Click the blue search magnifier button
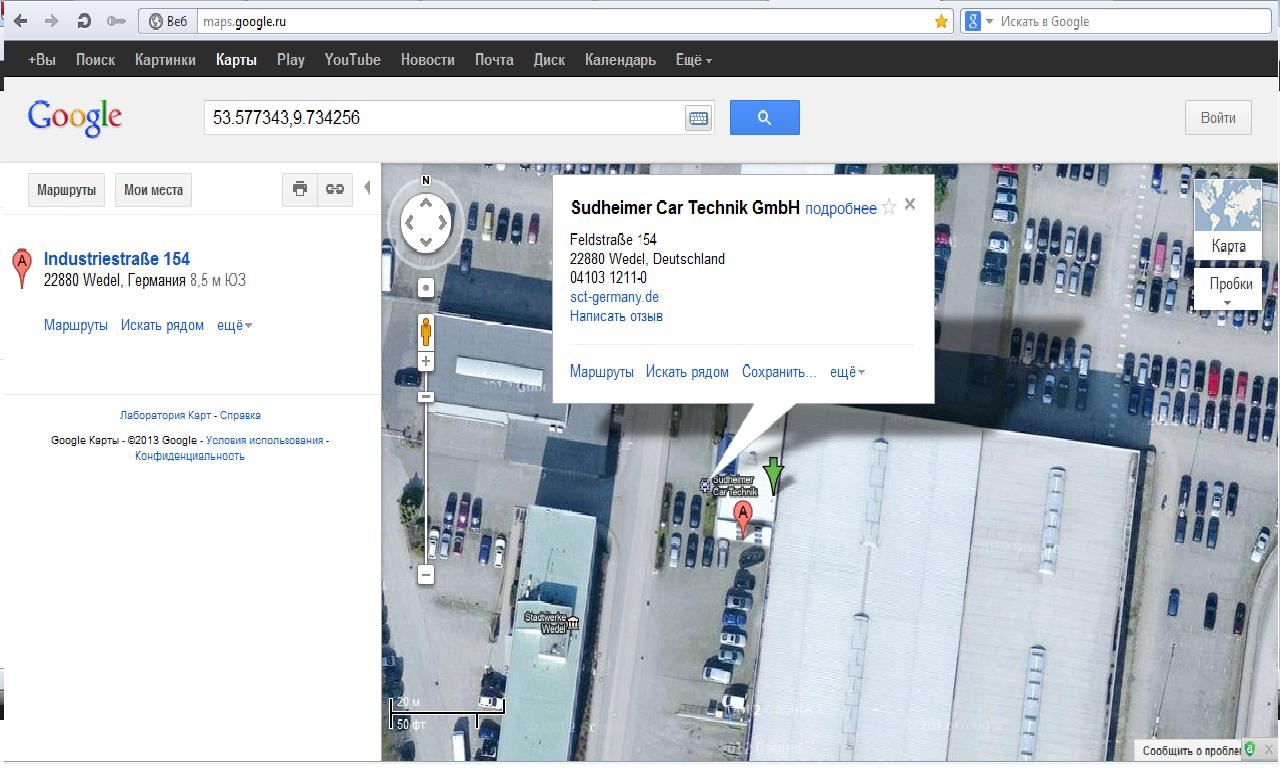Image resolution: width=1280 pixels, height=768 pixels. (x=764, y=117)
